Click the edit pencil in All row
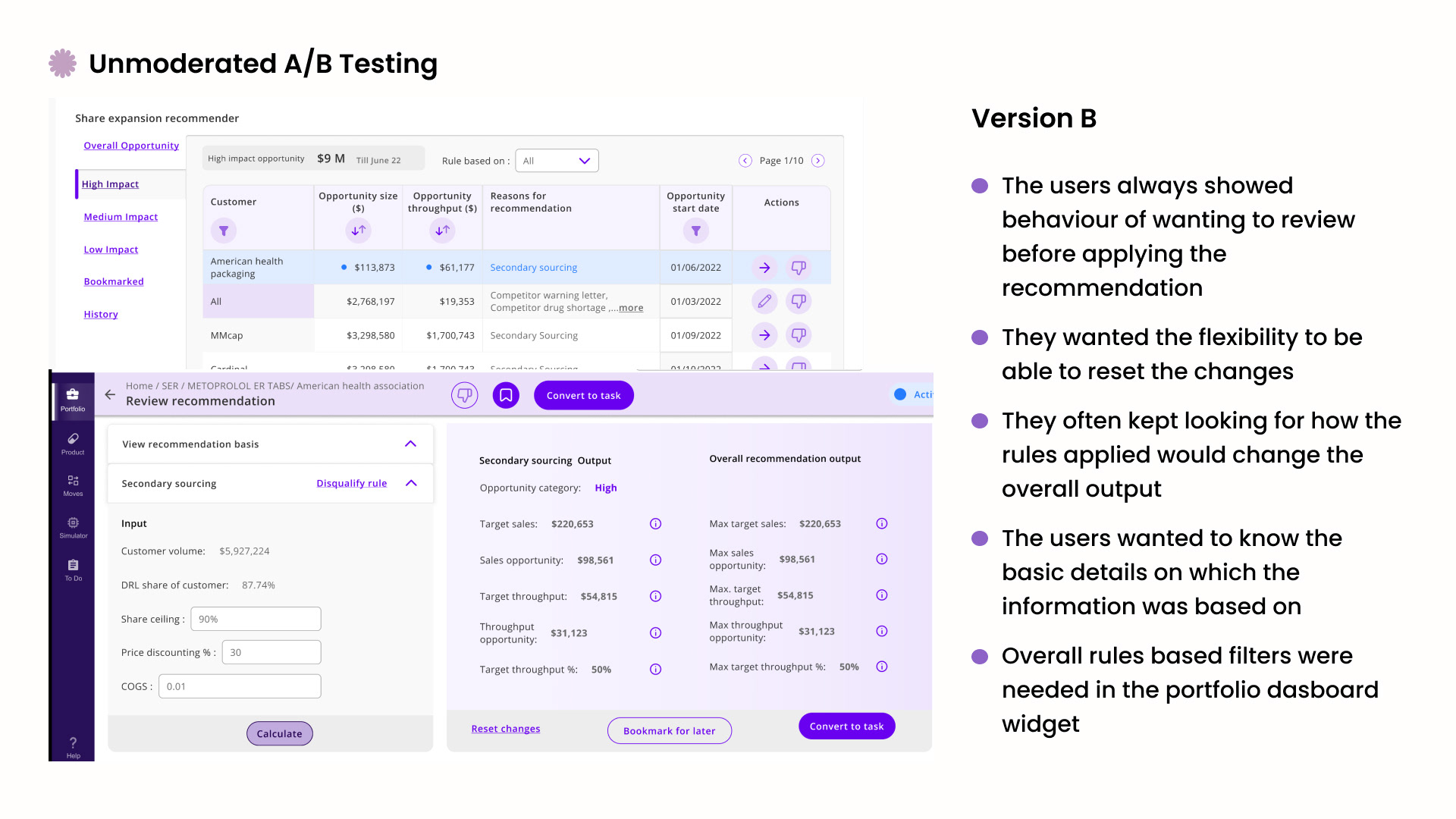This screenshot has height=819, width=1456. coord(764,302)
